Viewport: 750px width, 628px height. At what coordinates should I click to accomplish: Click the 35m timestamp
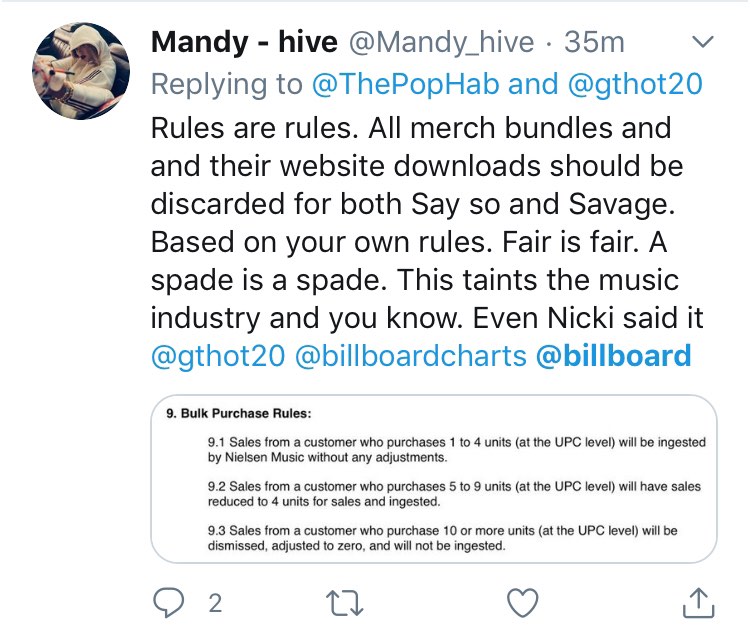(x=594, y=42)
